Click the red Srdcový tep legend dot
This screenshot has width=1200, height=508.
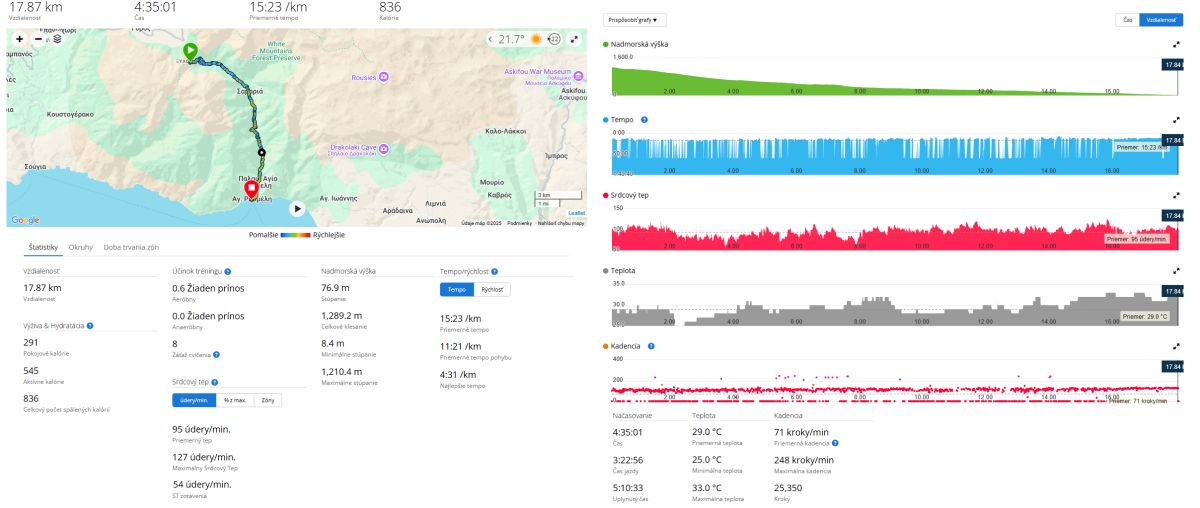pyautogui.click(x=606, y=195)
